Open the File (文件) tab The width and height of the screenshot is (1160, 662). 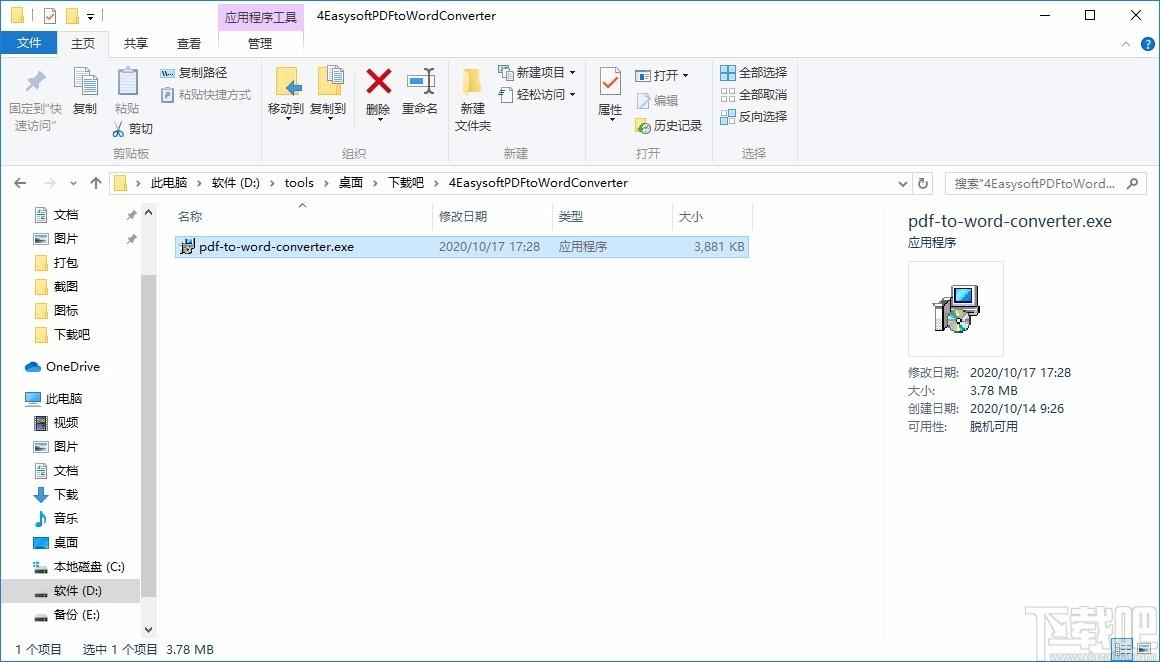29,43
